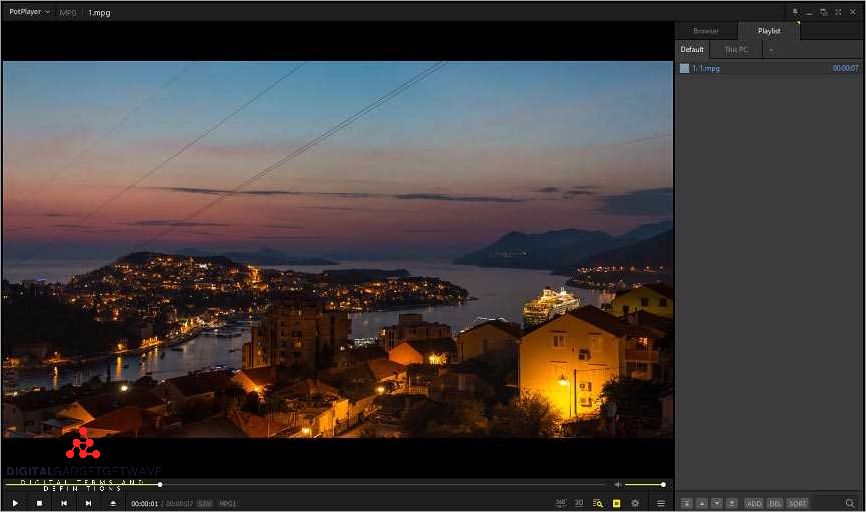Toggle the yellow playlist panel button
The height and width of the screenshot is (512, 866).
click(x=616, y=503)
